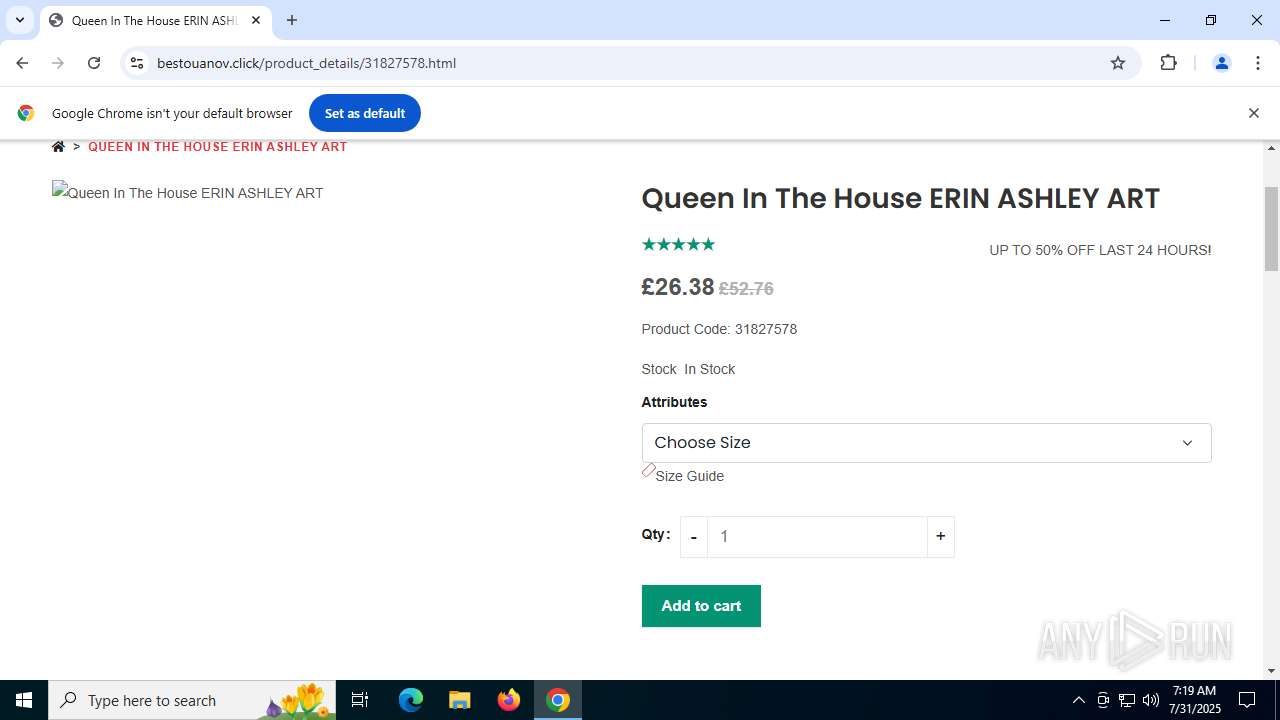Click the Product Code: 31827578 text
Viewport: 1280px width, 720px height.
pyautogui.click(x=719, y=329)
